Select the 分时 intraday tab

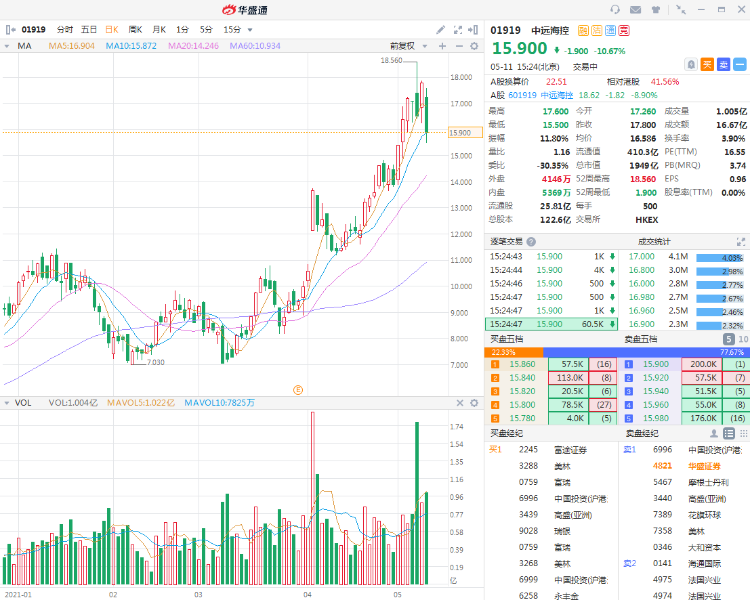click(65, 30)
